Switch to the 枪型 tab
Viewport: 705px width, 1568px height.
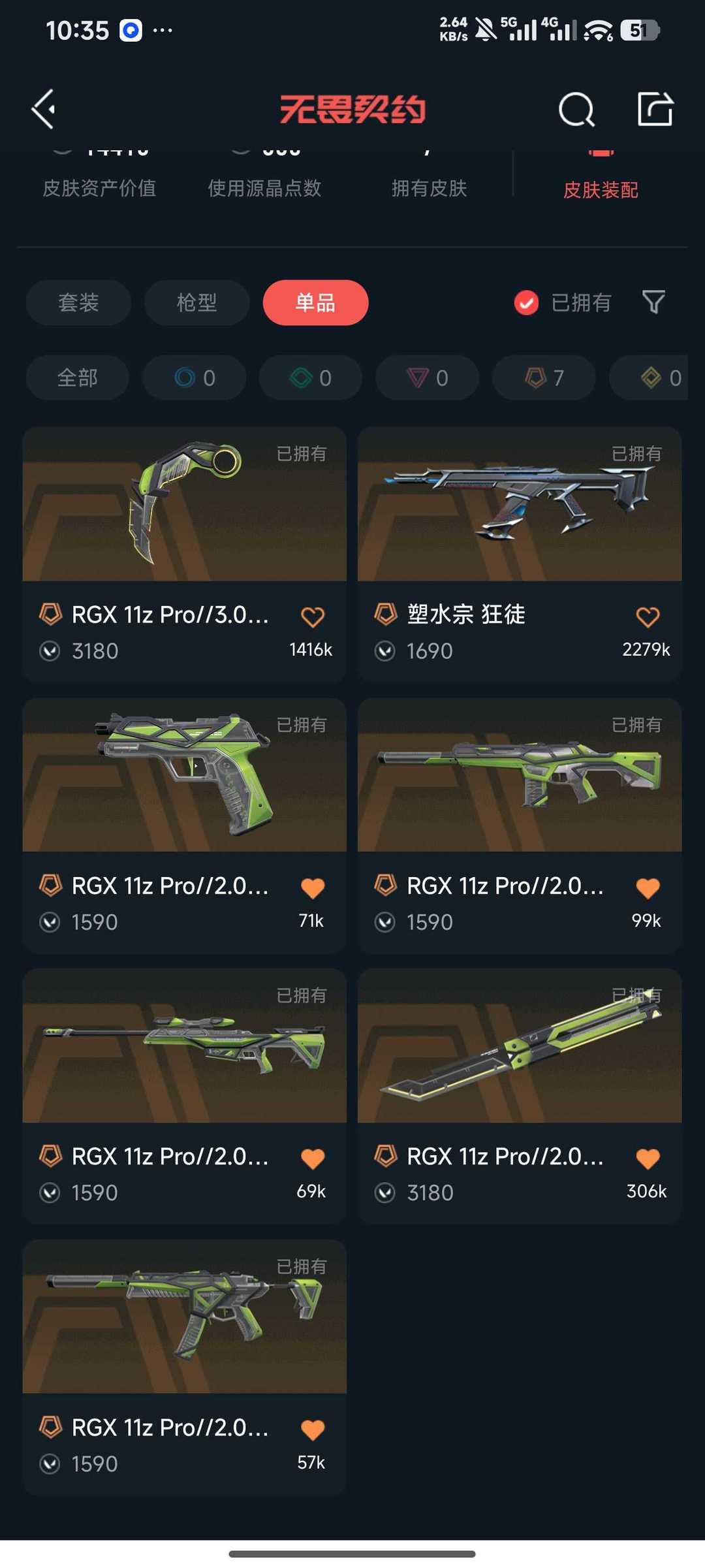[196, 302]
